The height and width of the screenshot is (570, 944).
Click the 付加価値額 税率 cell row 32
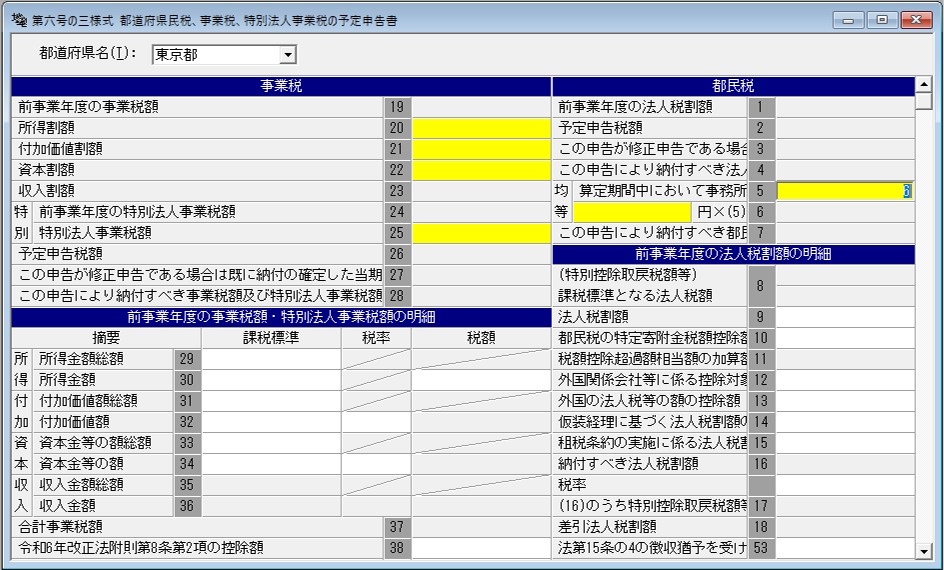coord(376,423)
